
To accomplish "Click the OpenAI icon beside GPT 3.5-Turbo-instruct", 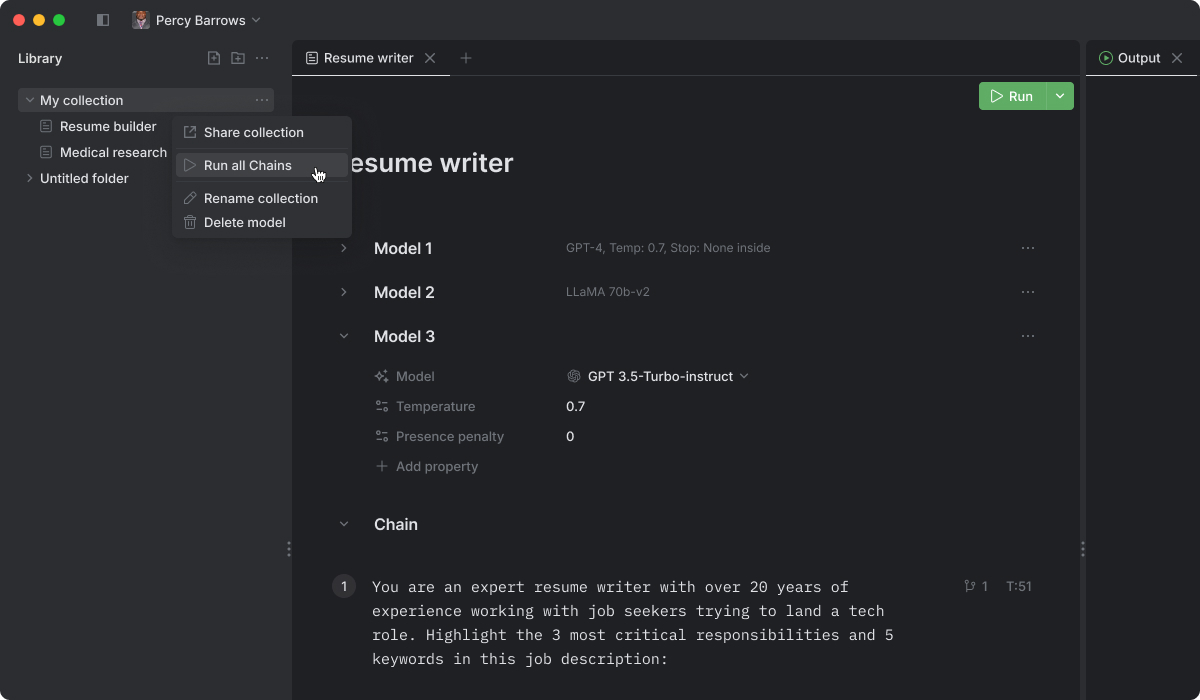I will click(574, 376).
